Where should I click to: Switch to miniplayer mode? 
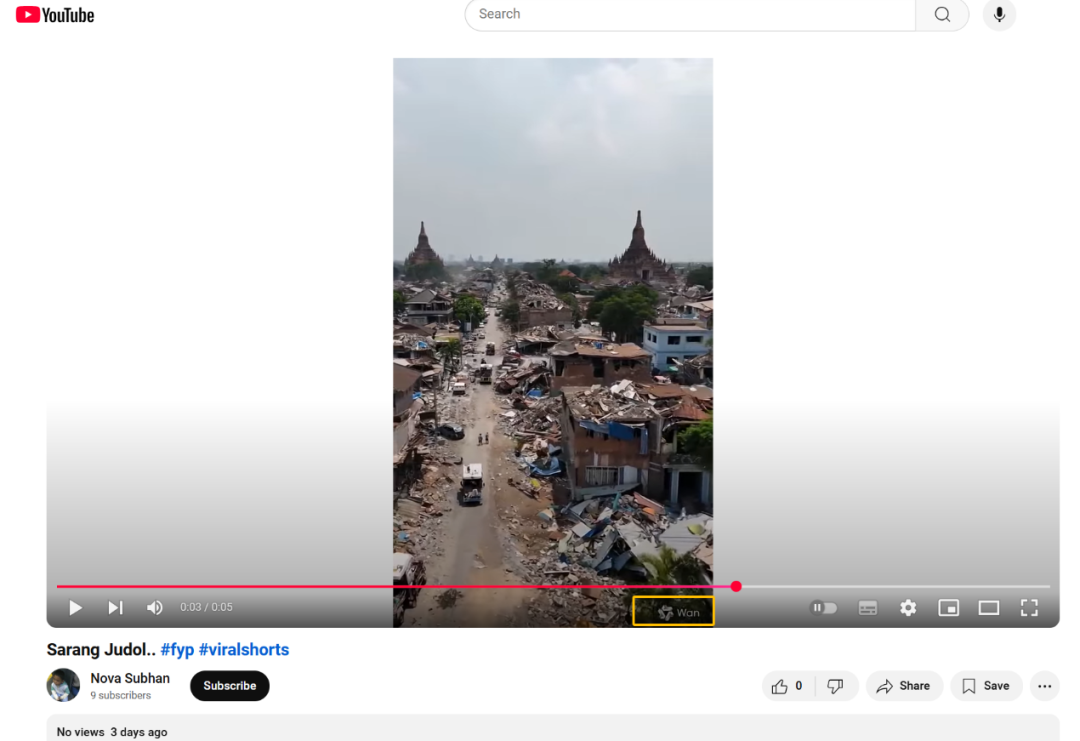pos(948,608)
